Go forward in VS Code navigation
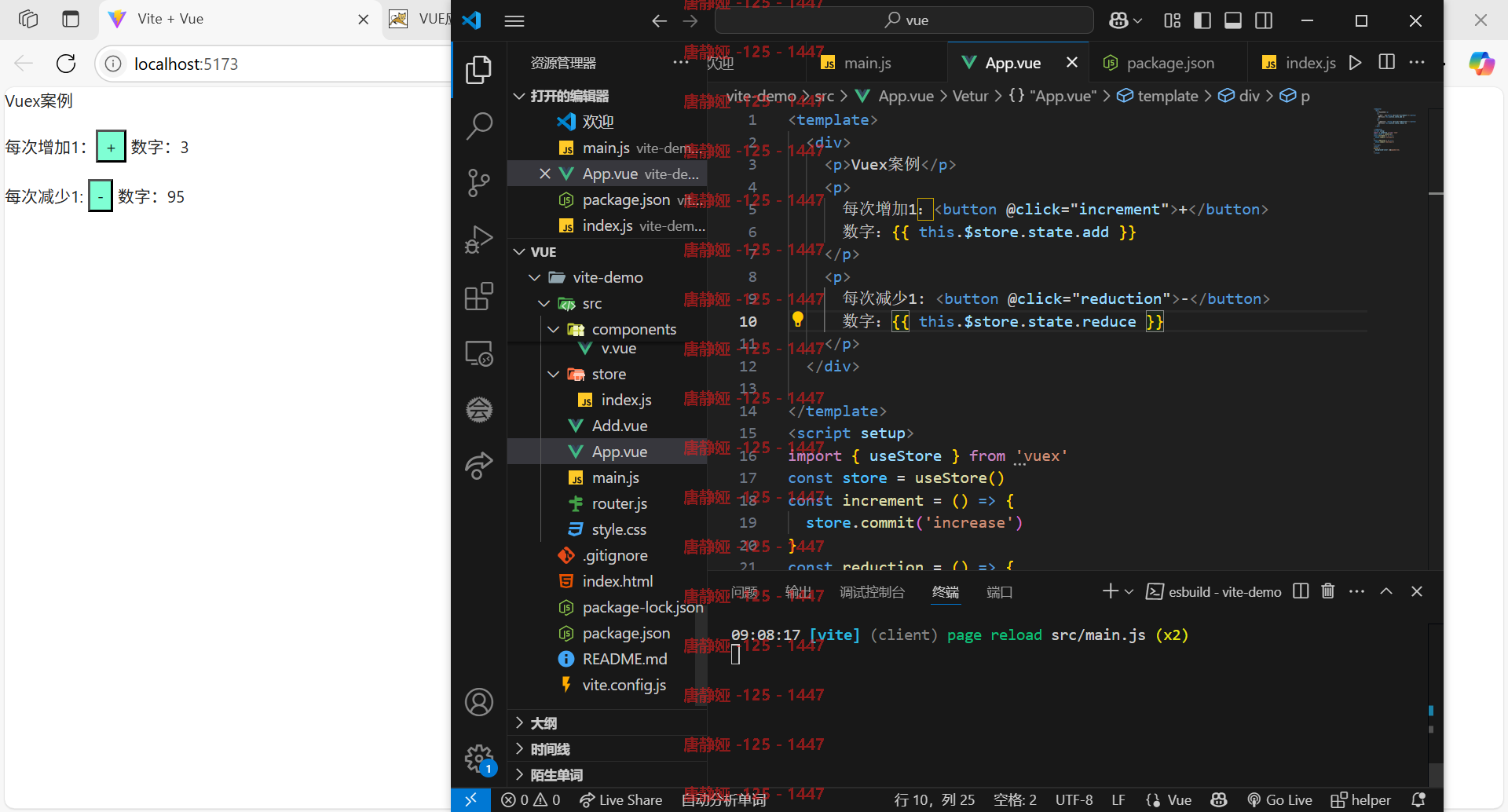Screen dimensions: 1508x812 690,21
